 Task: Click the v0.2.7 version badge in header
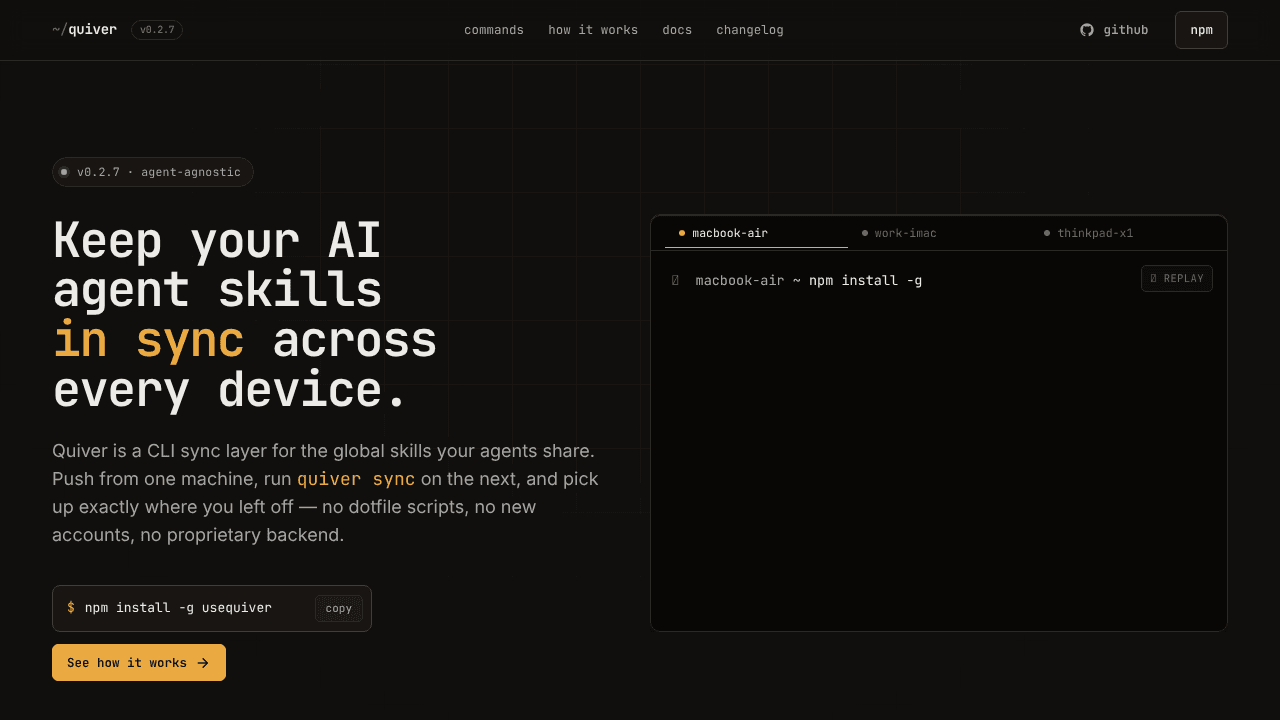point(157,30)
